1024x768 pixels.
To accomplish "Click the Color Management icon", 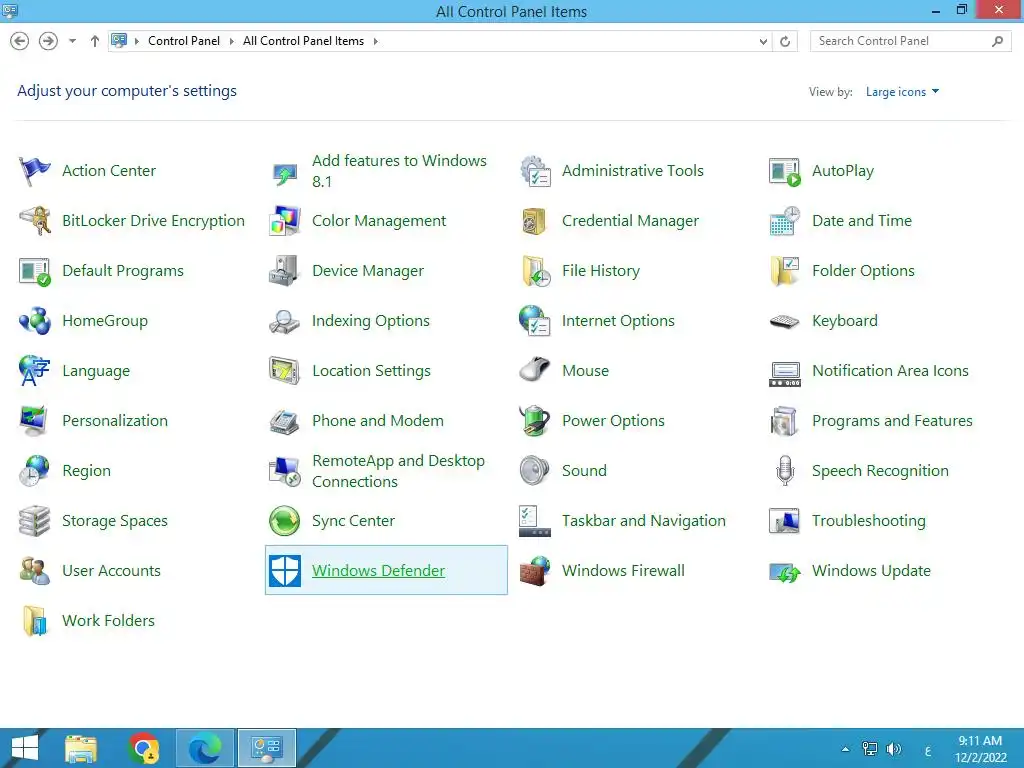I will coord(285,221).
